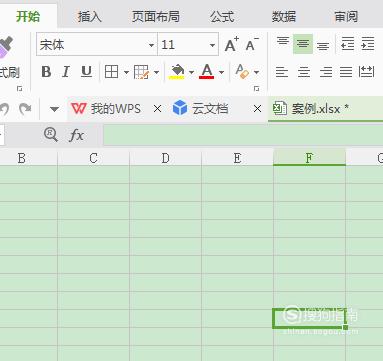The image size is (383, 361).
Task: Switch to 我的WPS document tab
Action: [107, 109]
